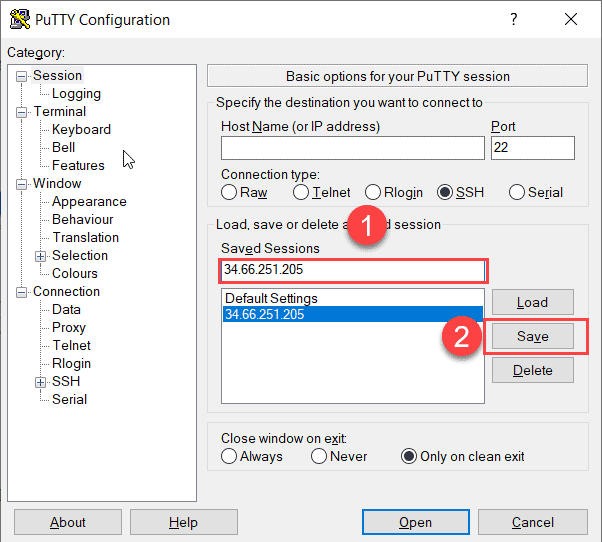Select the Serial connection type radio button

(516, 192)
